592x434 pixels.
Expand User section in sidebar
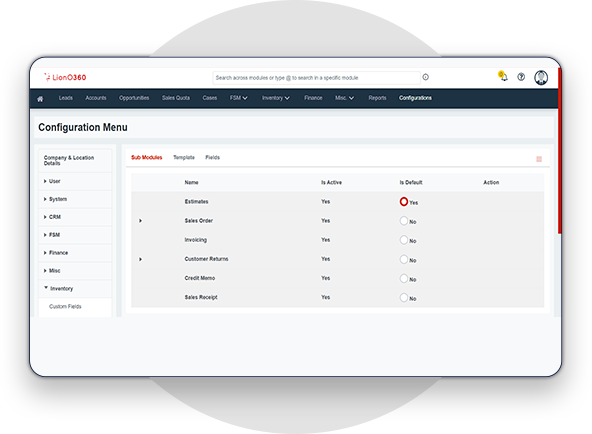[x=75, y=181]
